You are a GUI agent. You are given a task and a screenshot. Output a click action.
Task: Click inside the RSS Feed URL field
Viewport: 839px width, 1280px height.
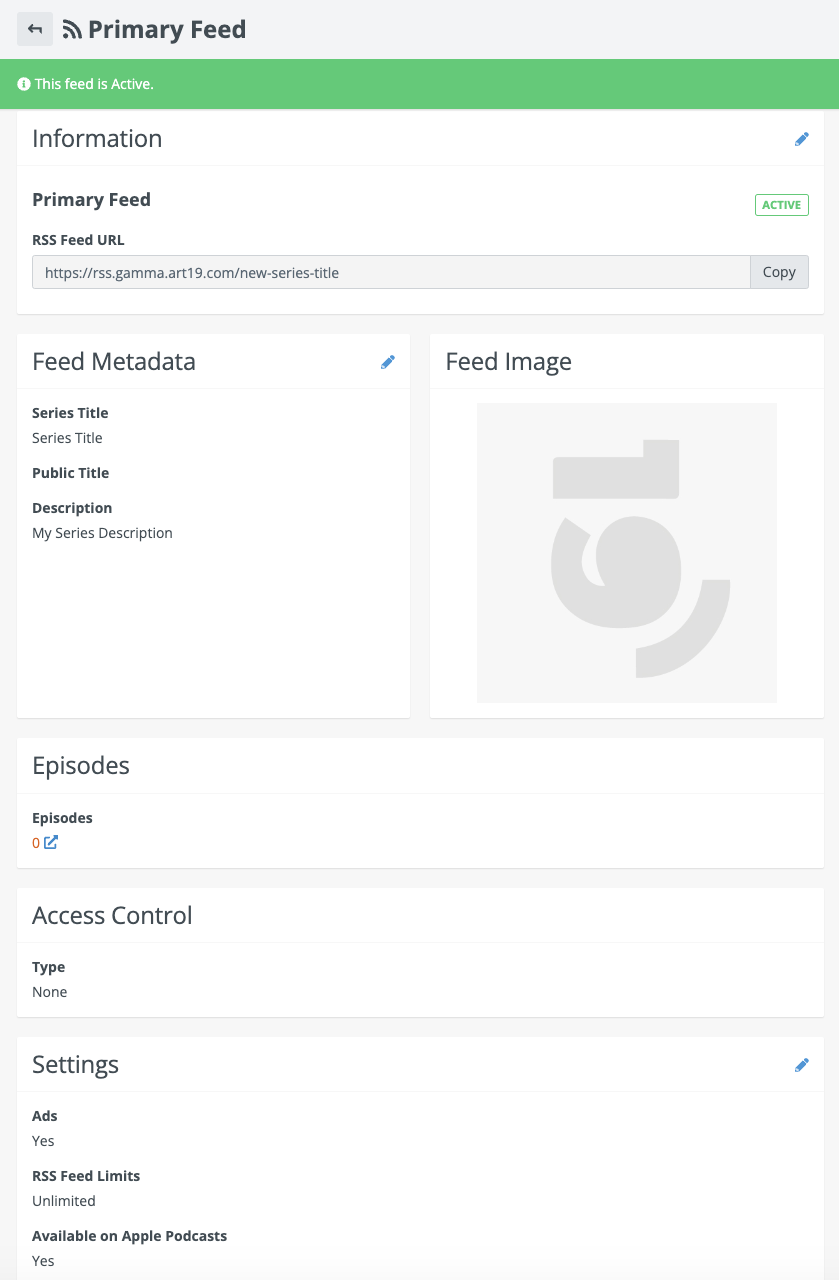[x=390, y=272]
